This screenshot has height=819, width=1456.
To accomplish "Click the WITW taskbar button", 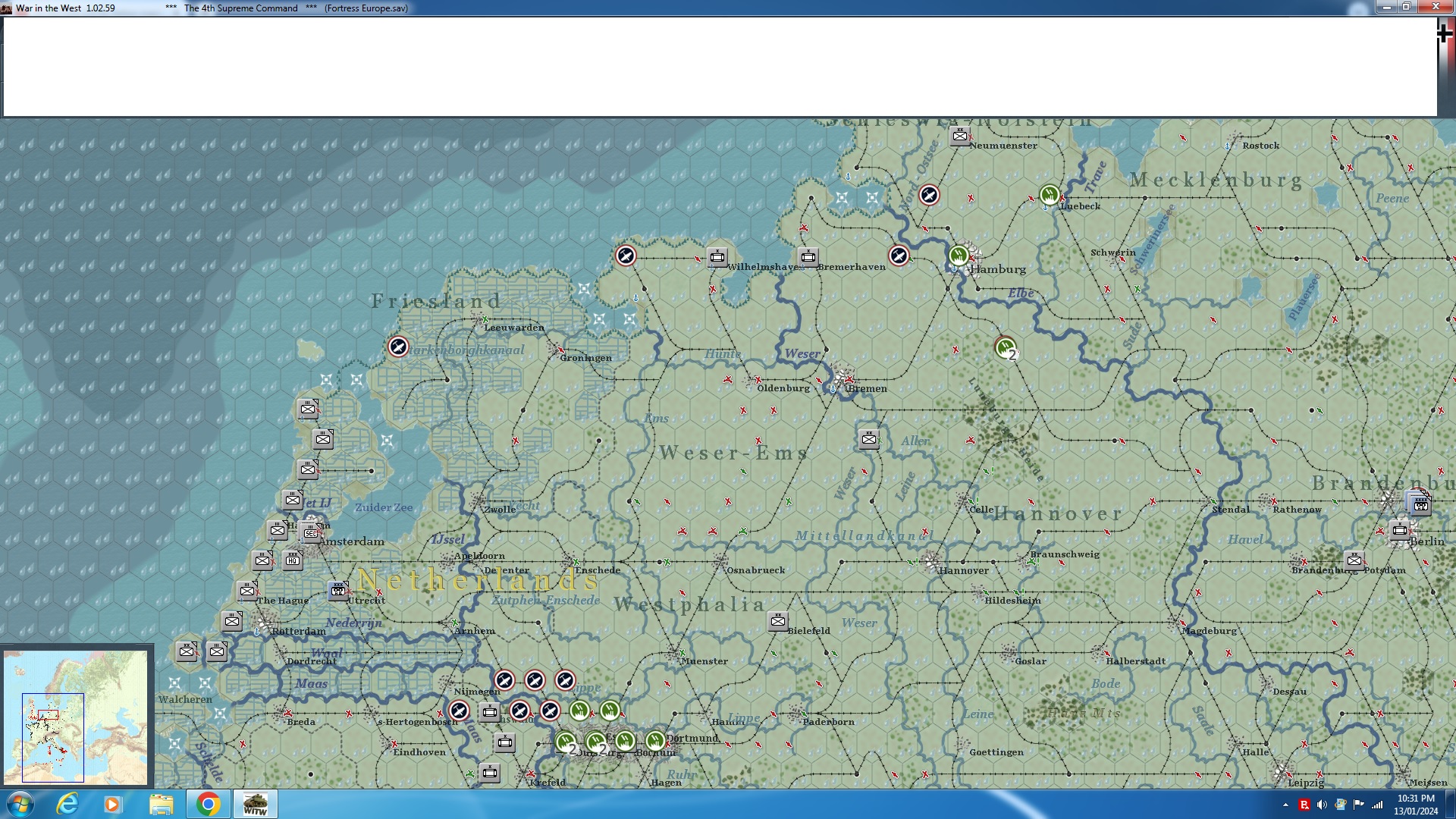I will 255,804.
